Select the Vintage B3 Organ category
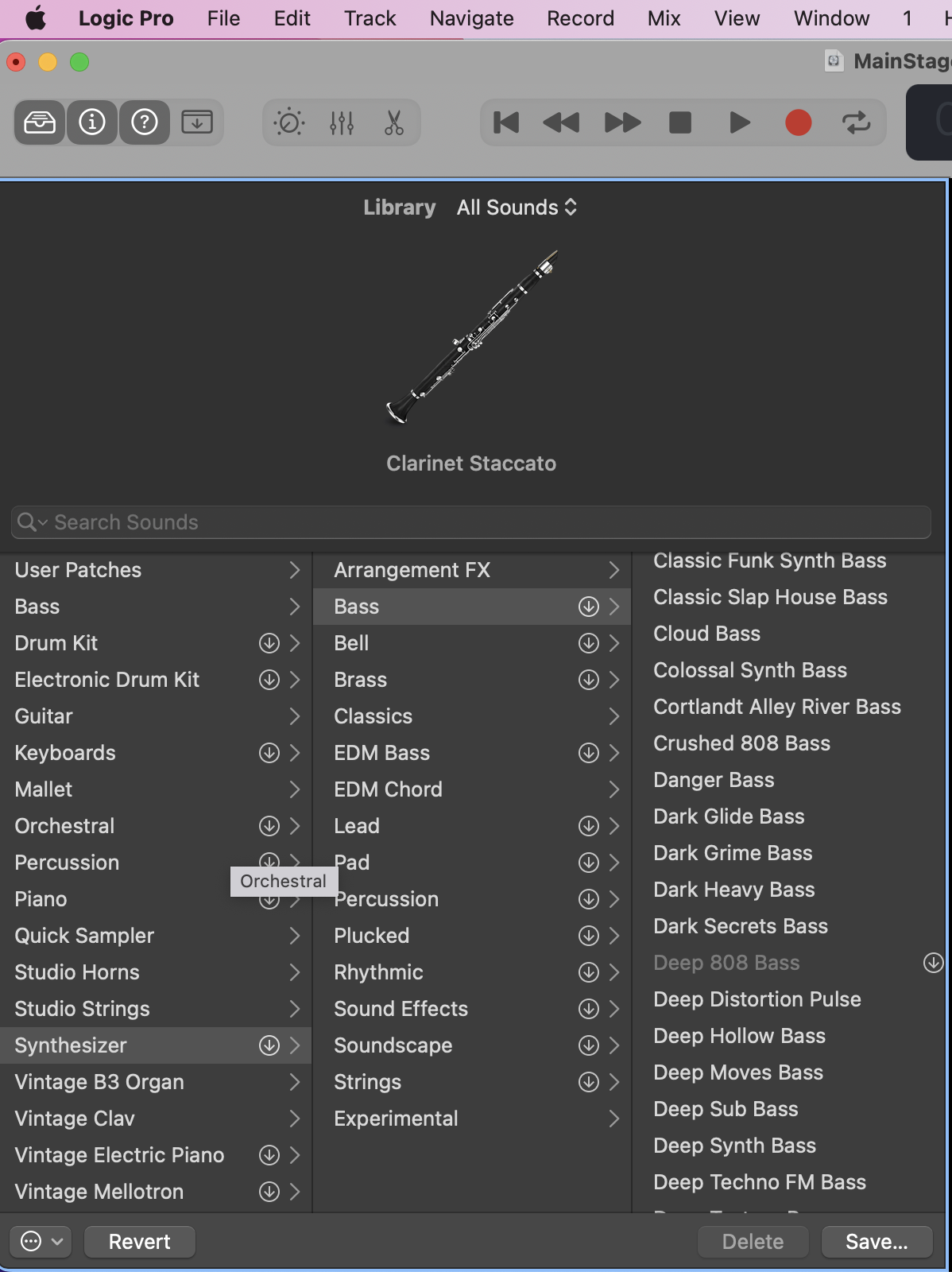 coord(156,1082)
